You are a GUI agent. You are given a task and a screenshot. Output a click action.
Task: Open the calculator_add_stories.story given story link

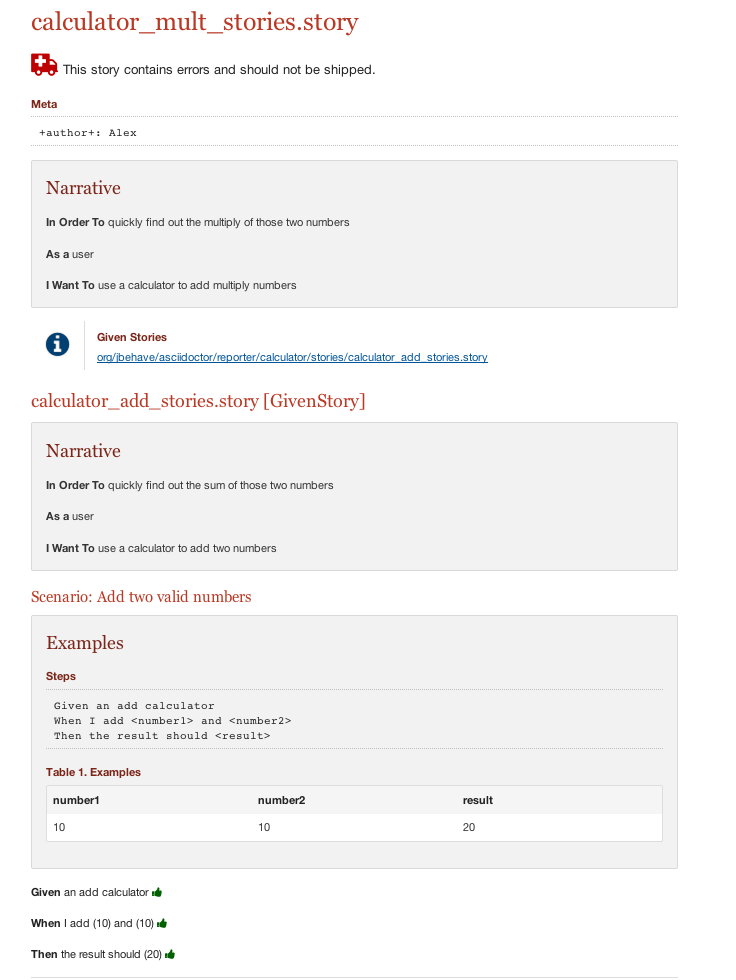[292, 358]
